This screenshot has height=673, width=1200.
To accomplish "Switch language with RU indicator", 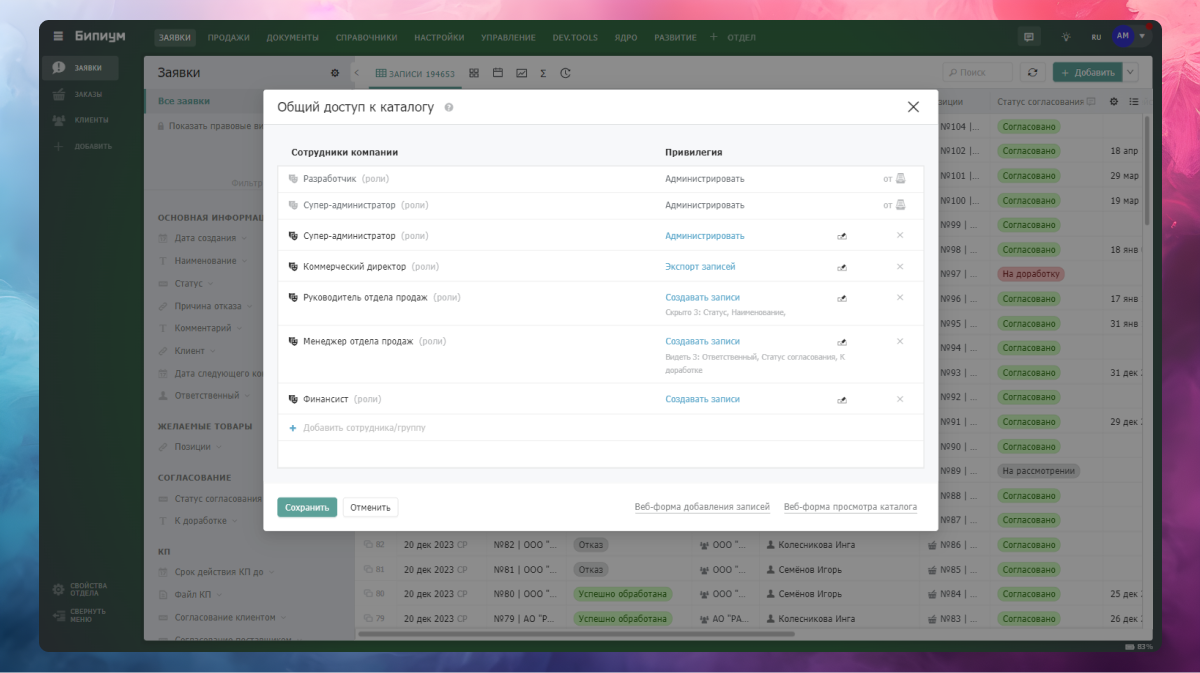I will [1096, 37].
